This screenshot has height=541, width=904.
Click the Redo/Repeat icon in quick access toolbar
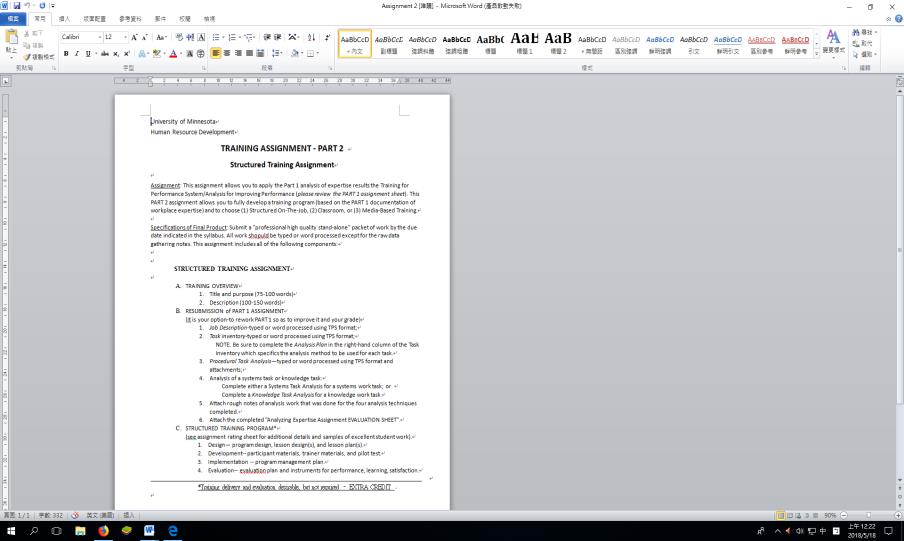[42, 6]
